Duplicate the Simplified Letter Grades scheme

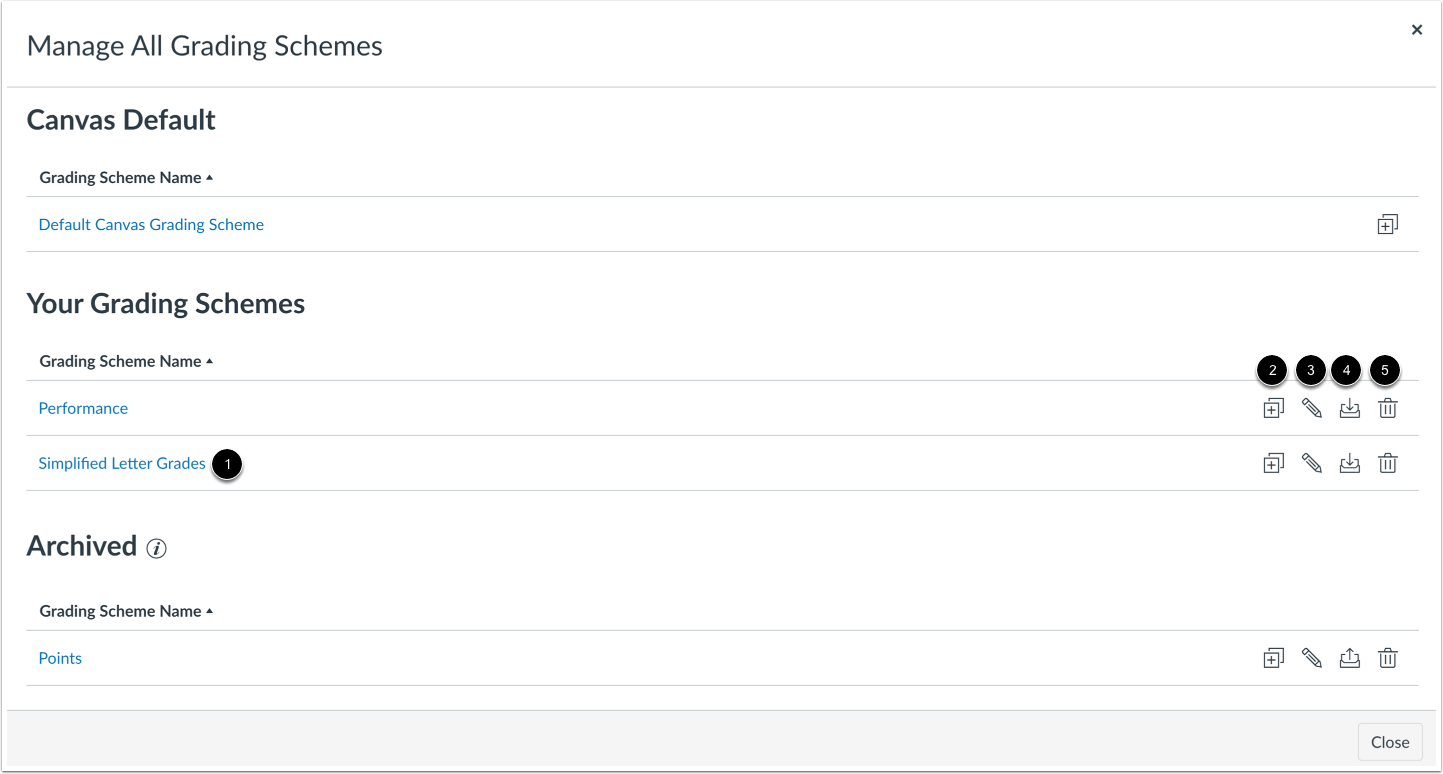pyautogui.click(x=1273, y=463)
